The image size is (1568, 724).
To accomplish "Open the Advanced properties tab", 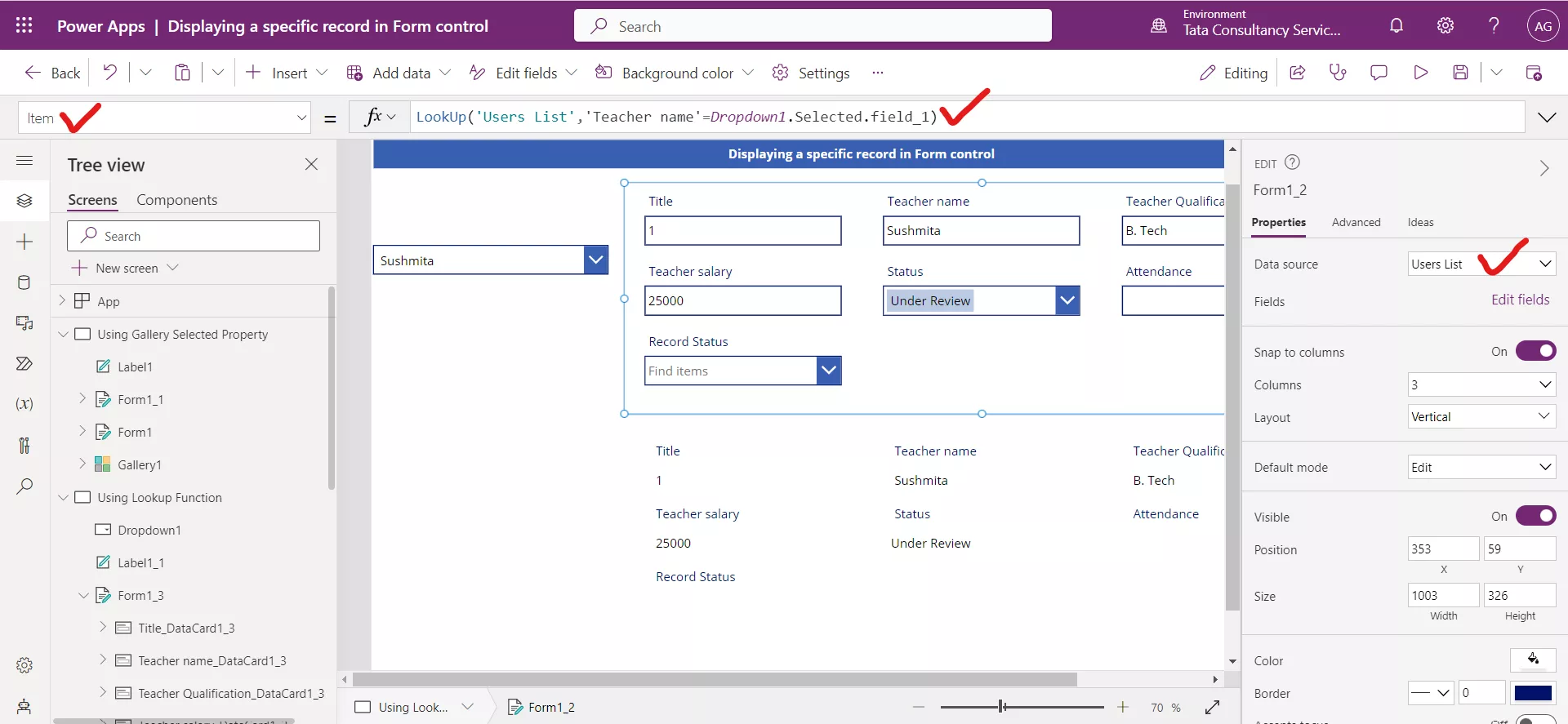I will point(1356,222).
